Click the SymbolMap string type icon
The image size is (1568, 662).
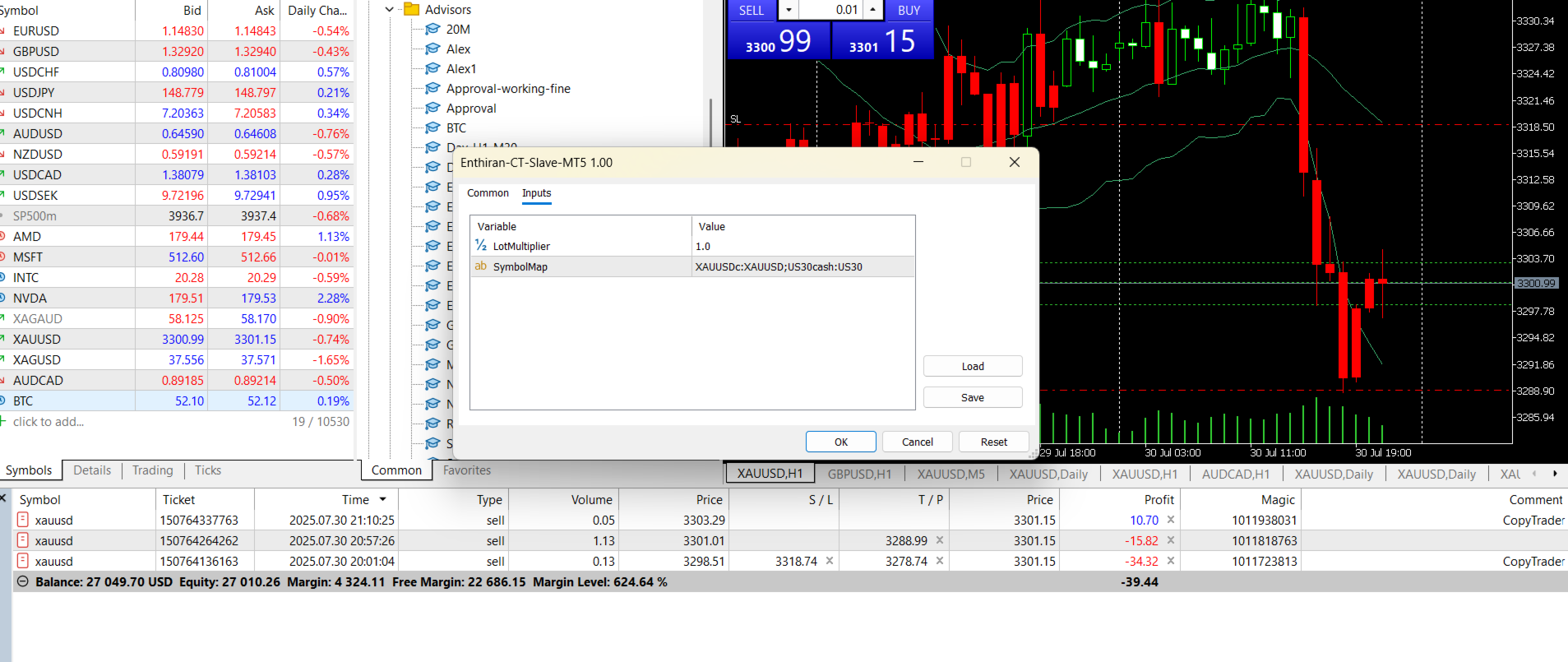(x=481, y=266)
